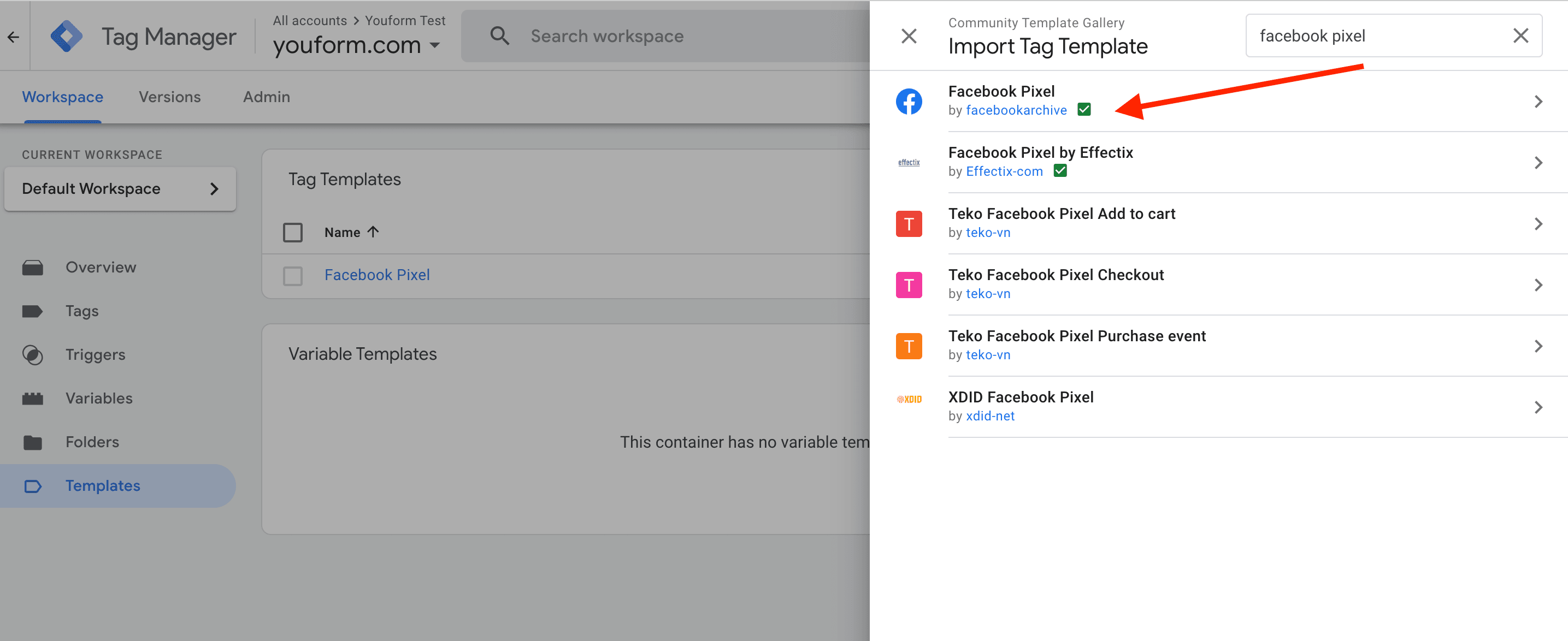Screen dimensions: 1568x641
Task: Click the Youform Test breadcrumb
Action: pos(405,21)
